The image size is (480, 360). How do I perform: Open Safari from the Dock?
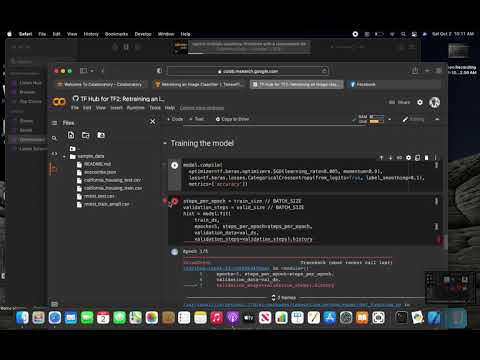coord(55,318)
